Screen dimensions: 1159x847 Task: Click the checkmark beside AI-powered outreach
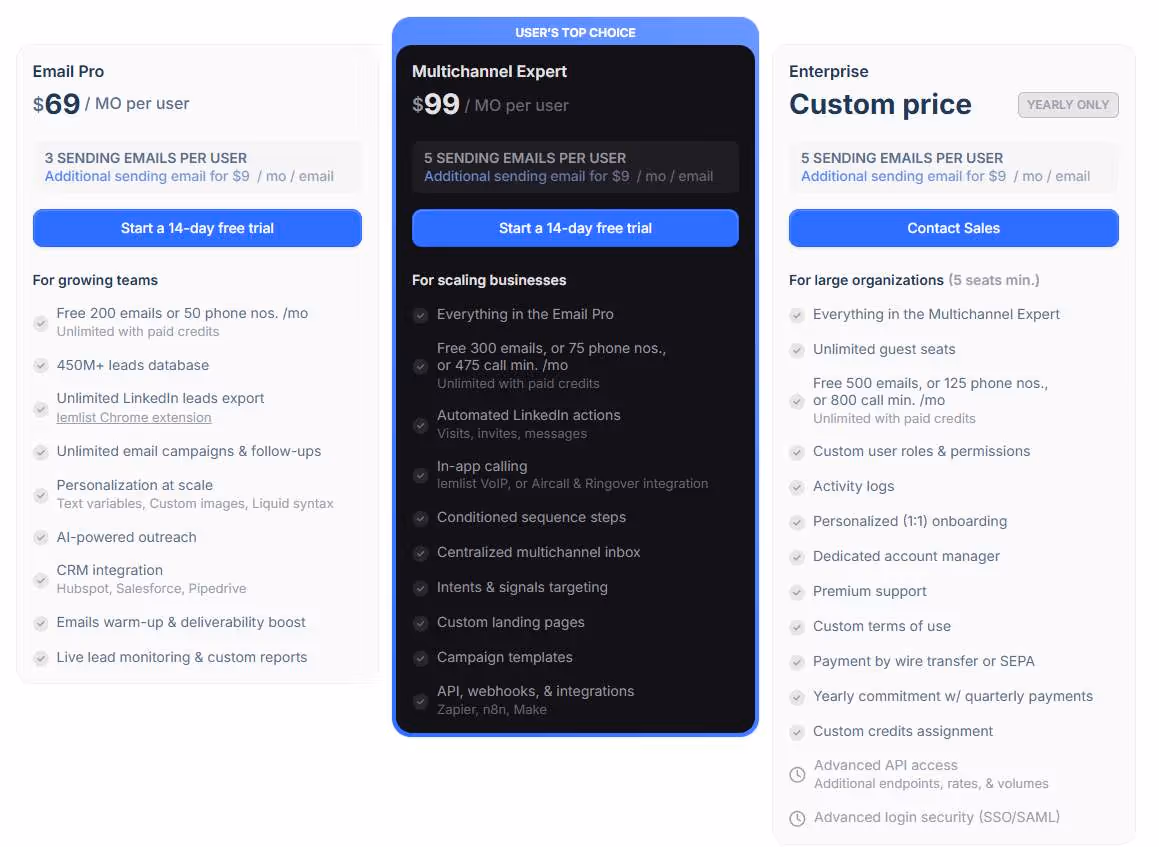click(40, 537)
